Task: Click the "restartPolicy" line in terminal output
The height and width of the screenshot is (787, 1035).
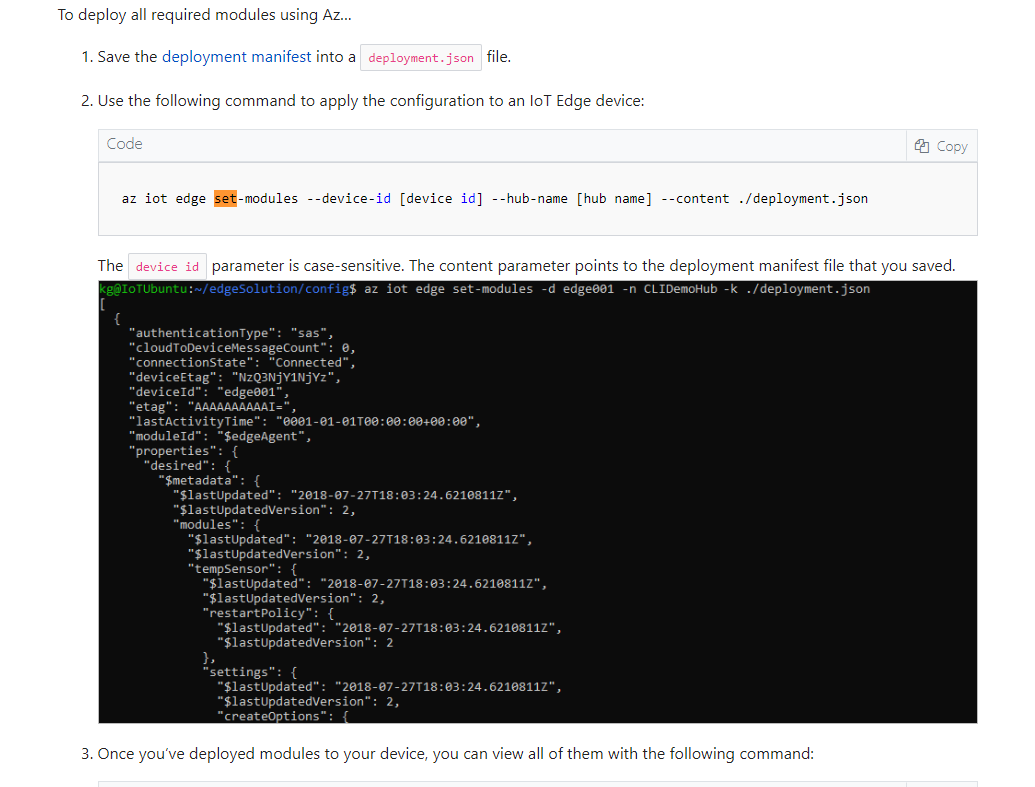Action: [268, 613]
